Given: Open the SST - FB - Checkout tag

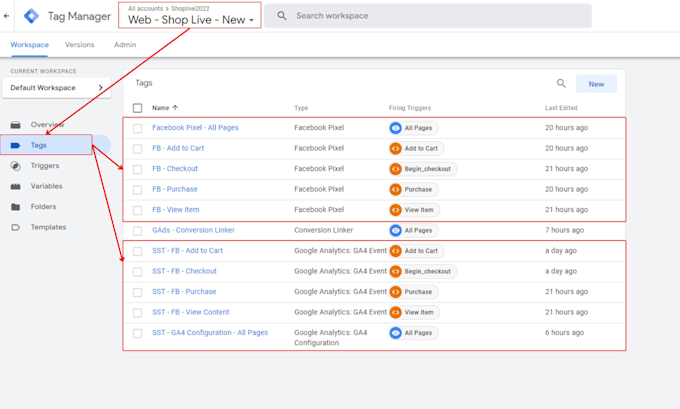Looking at the screenshot, I should click(184, 271).
